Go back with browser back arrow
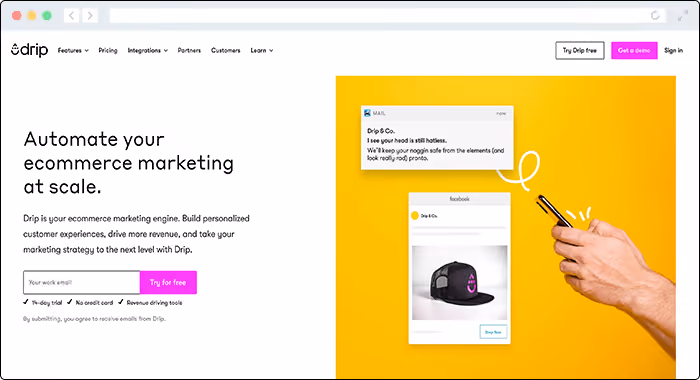This screenshot has width=700, height=380. (71, 16)
